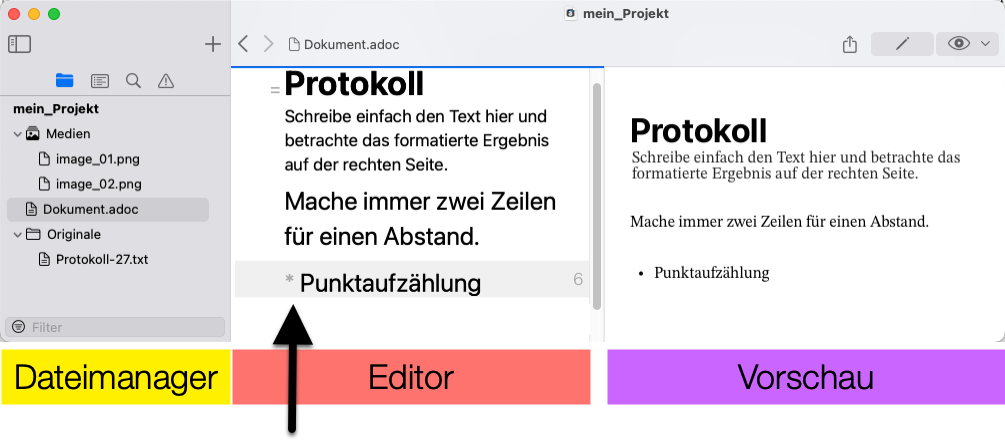The width and height of the screenshot is (1005, 440).
Task: Click the 'Mache immer zwei Zeilen' editor line
Action: click(x=420, y=220)
